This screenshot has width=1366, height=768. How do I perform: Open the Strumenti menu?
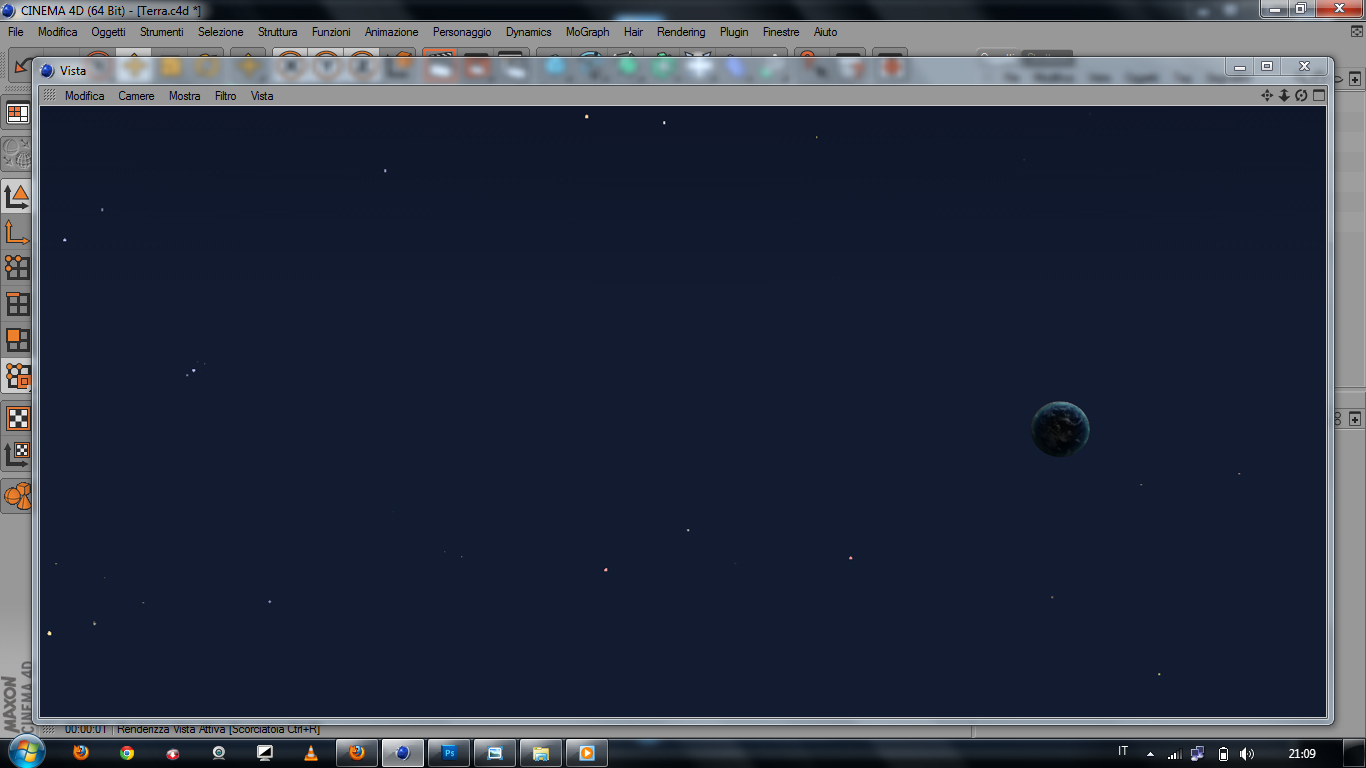click(162, 32)
